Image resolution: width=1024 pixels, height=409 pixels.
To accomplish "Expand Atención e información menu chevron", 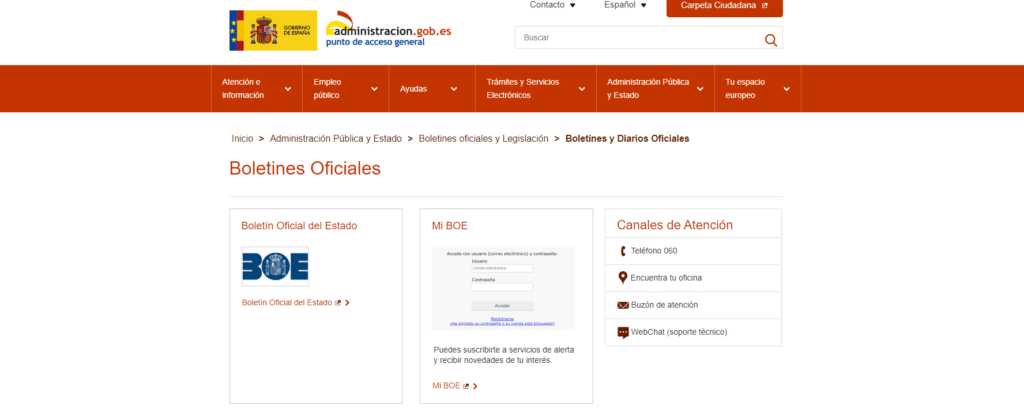I will pyautogui.click(x=288, y=89).
